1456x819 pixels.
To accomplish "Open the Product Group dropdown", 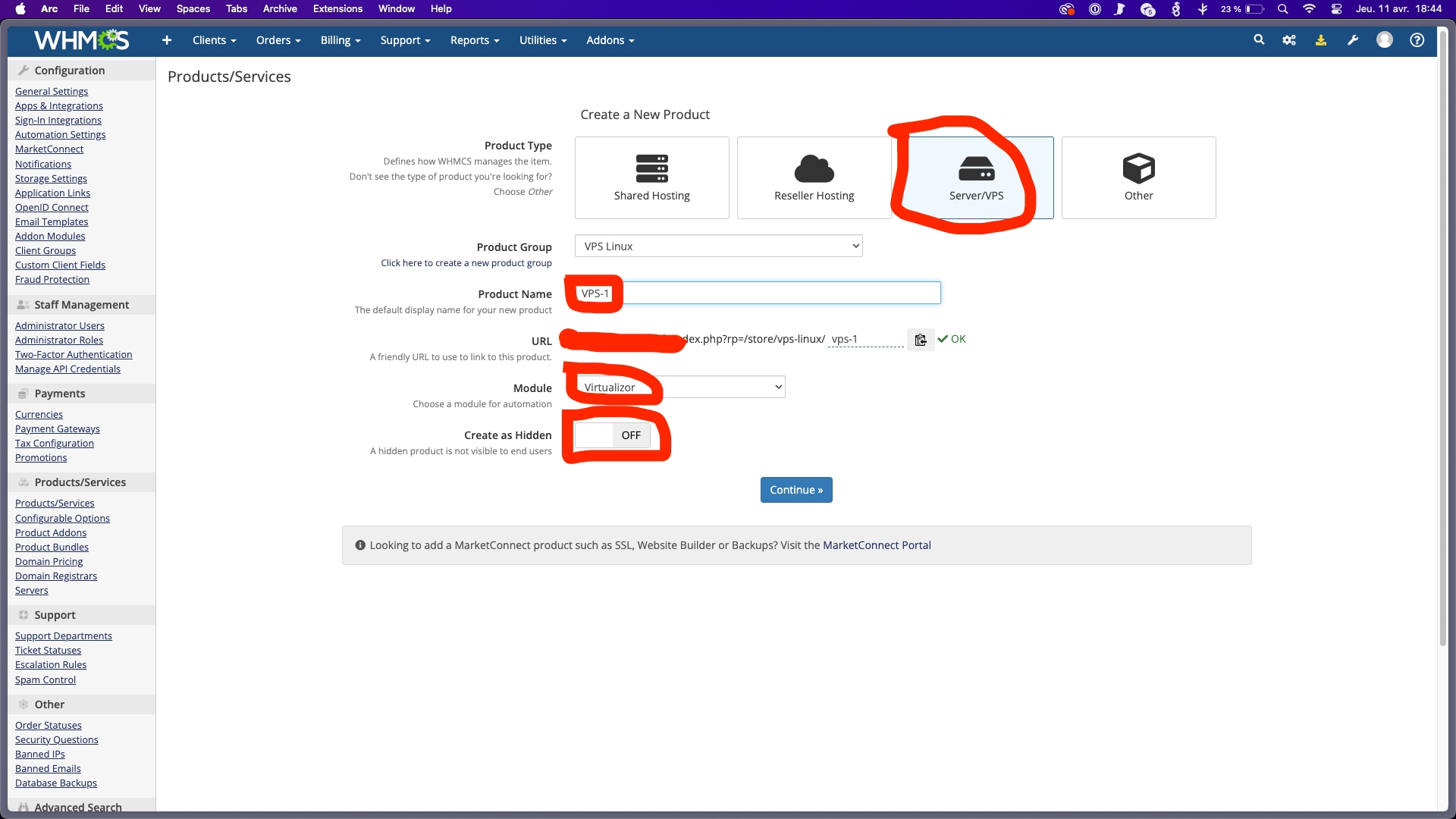I will pos(718,246).
